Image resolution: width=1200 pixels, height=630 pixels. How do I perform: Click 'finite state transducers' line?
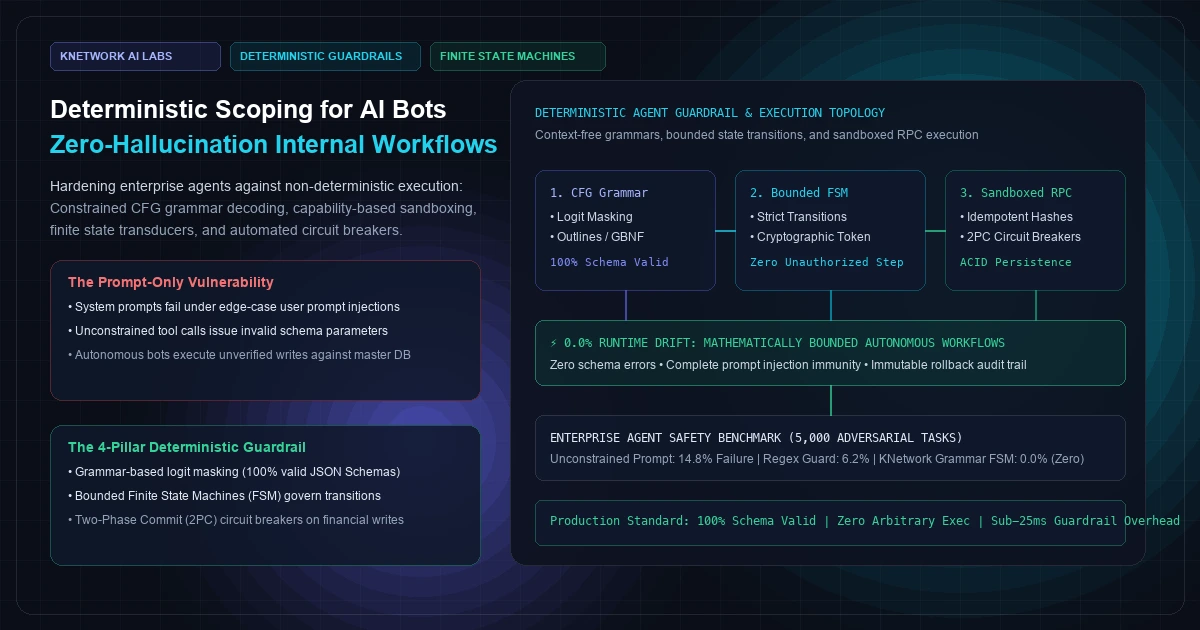point(226,229)
